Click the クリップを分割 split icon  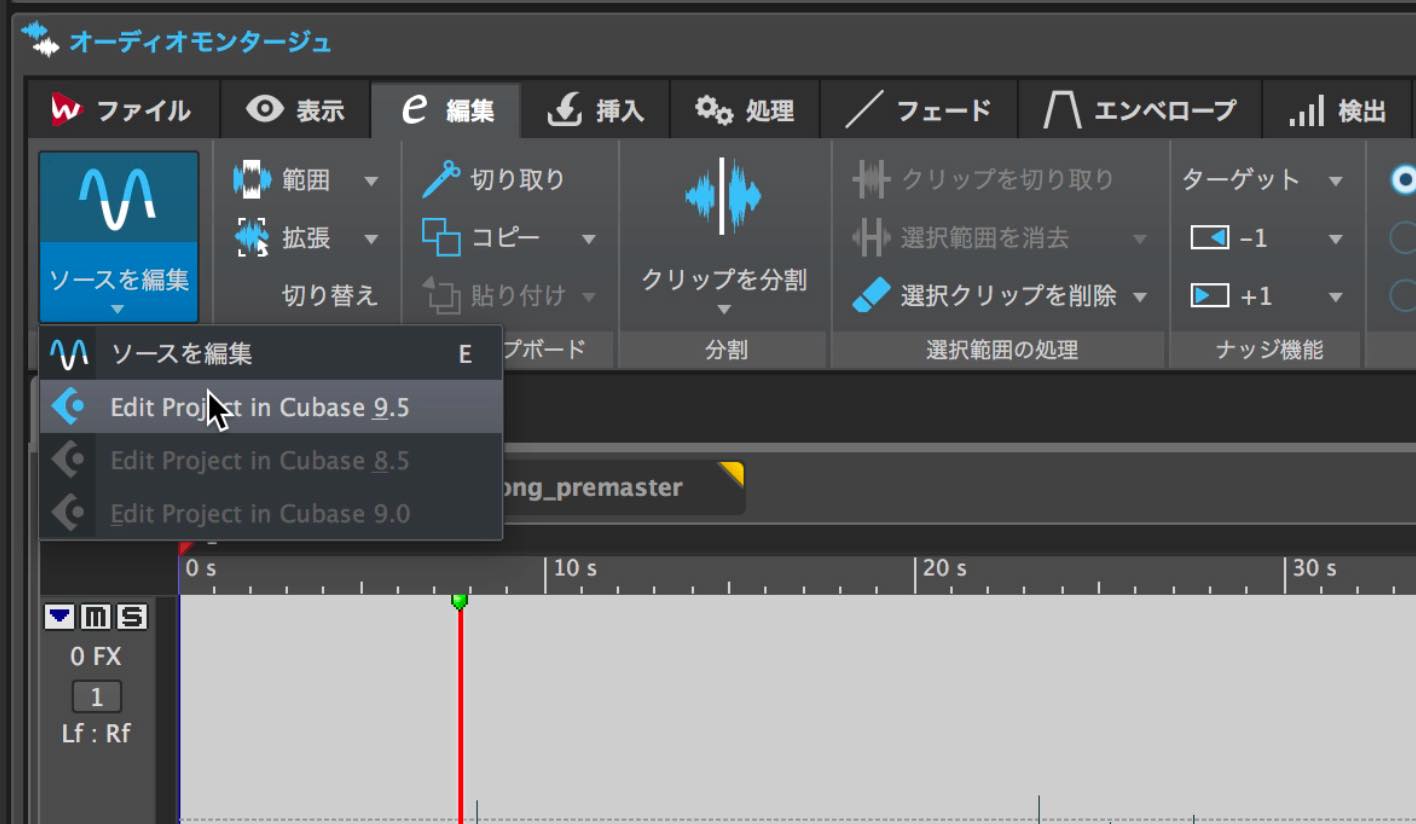pos(723,197)
